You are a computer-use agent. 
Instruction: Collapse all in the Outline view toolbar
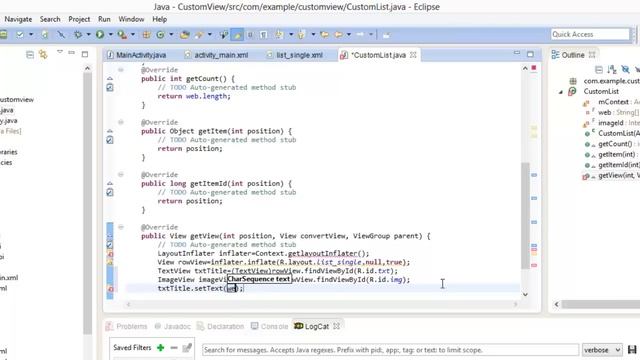(x=598, y=70)
